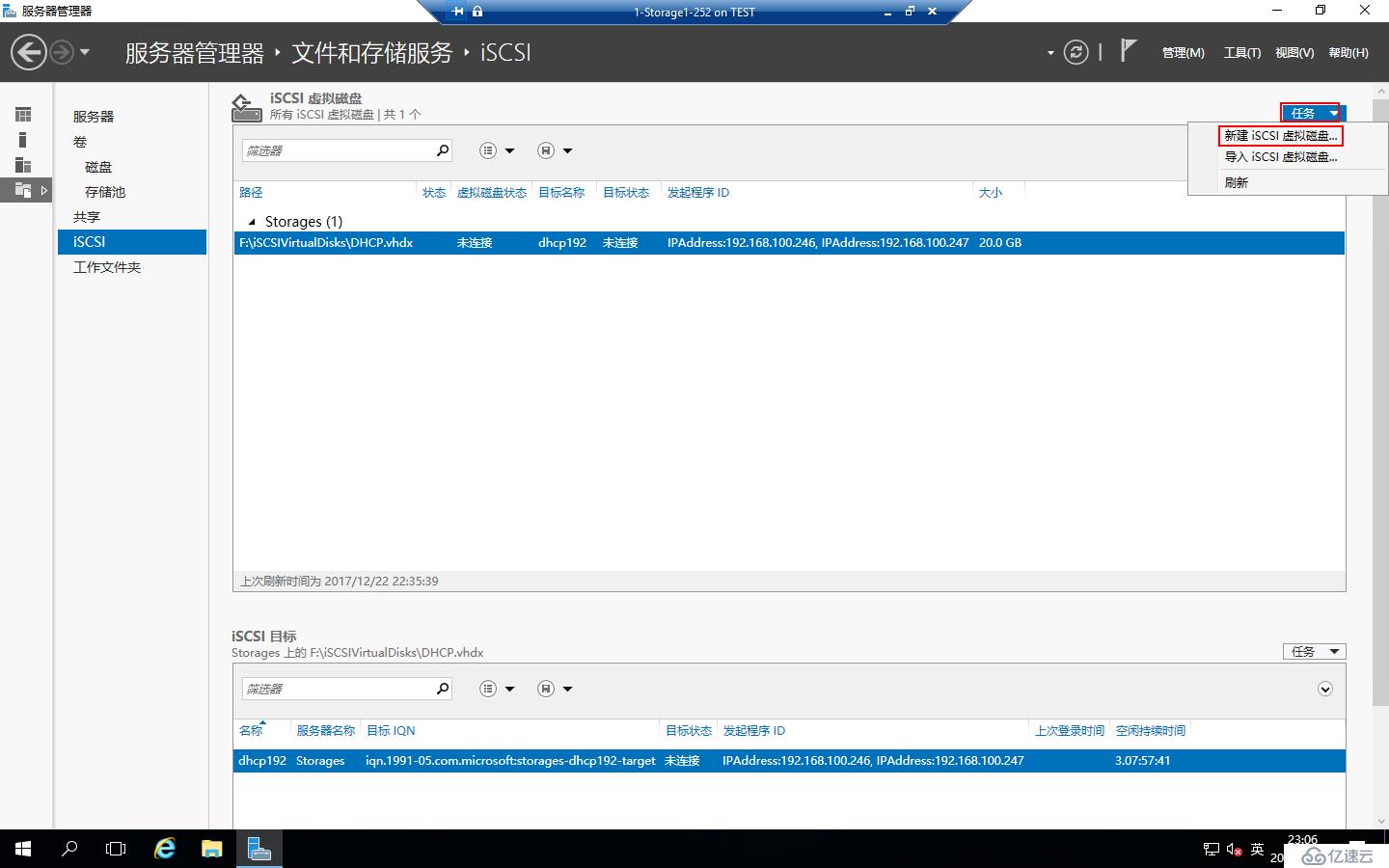
Task: Sort virtual disks by 目标名称 column
Action: pos(561,193)
